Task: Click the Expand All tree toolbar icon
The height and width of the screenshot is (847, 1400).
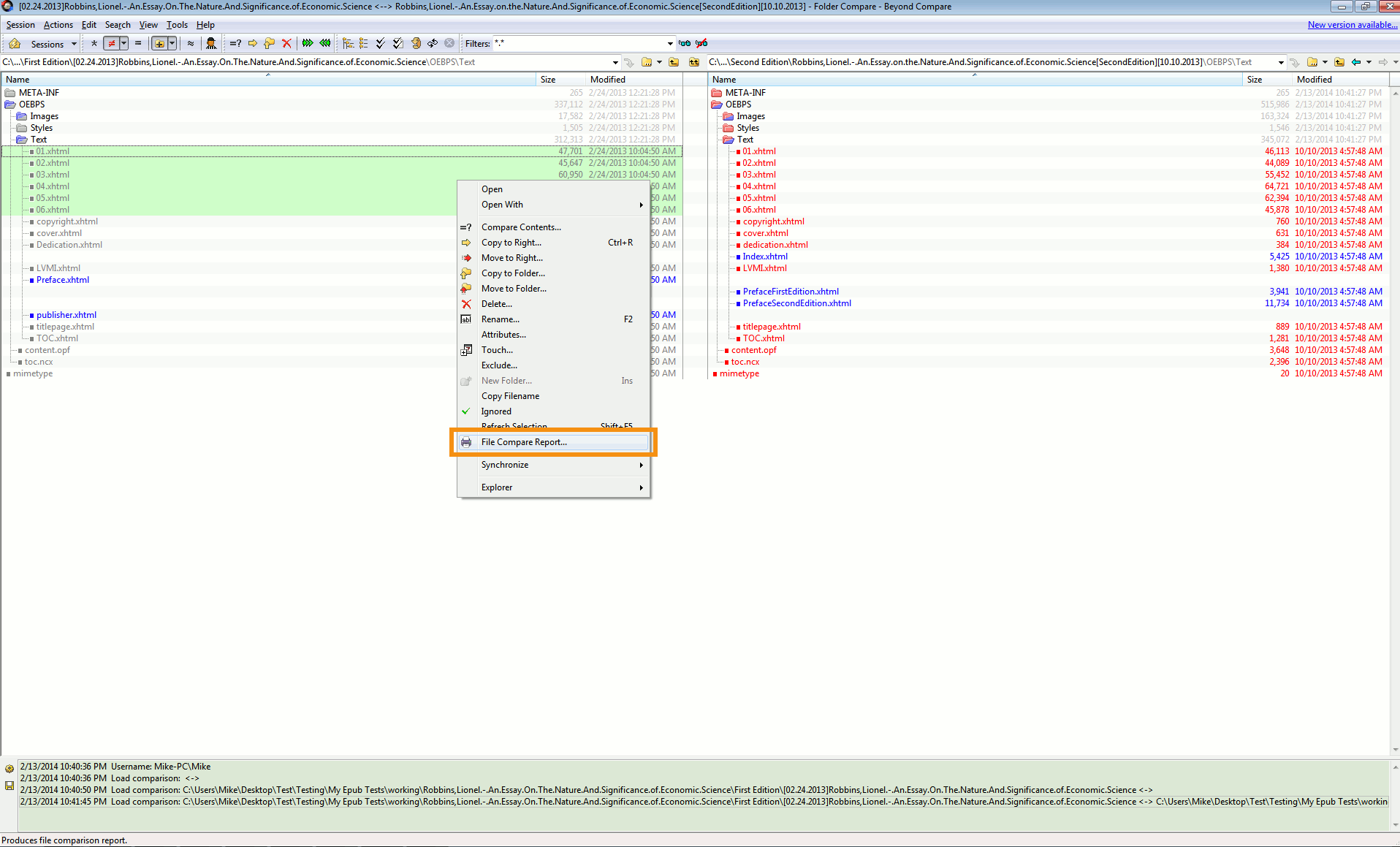Action: click(x=348, y=44)
